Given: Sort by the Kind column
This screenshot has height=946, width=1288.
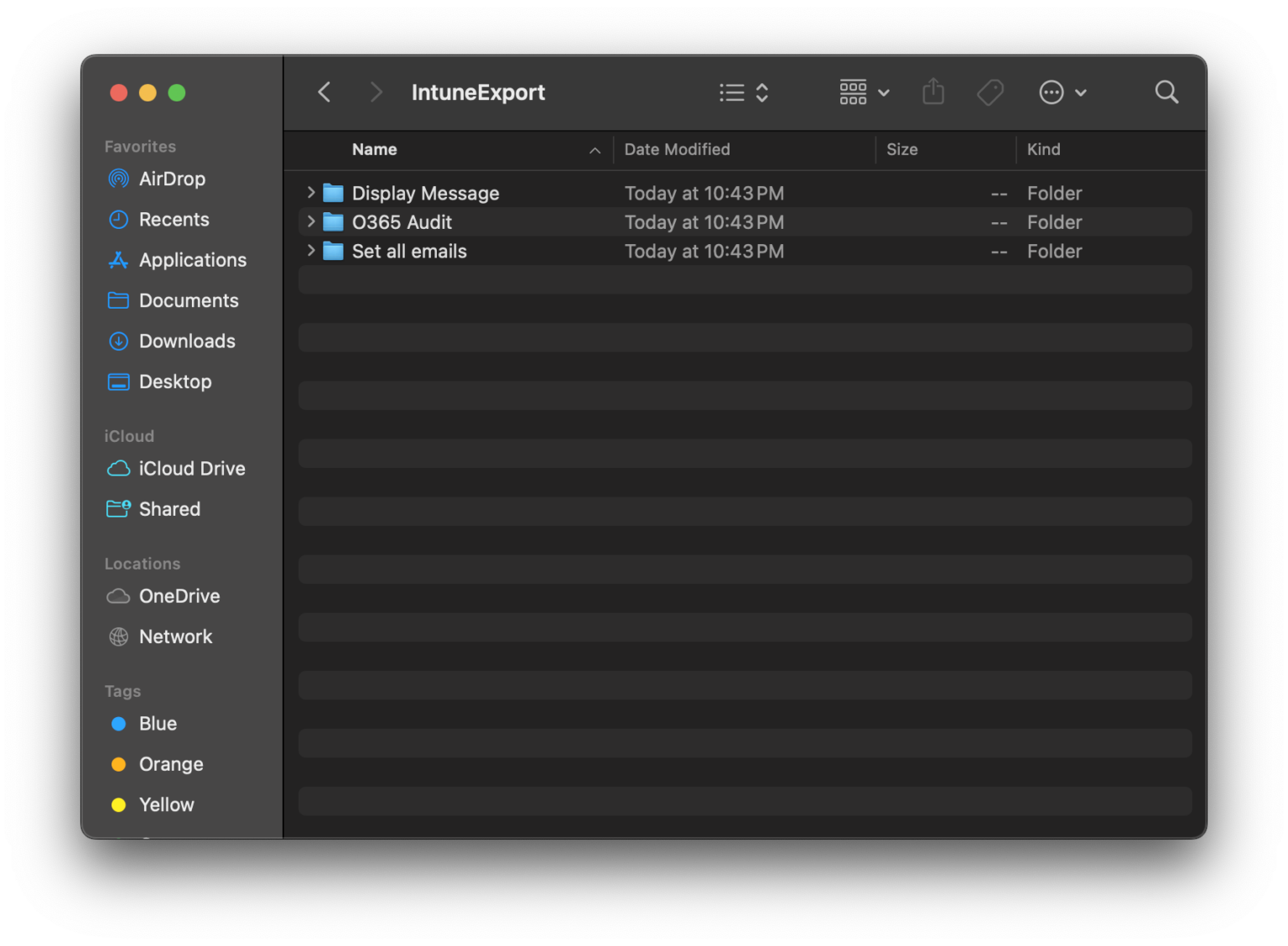Looking at the screenshot, I should (x=1044, y=149).
